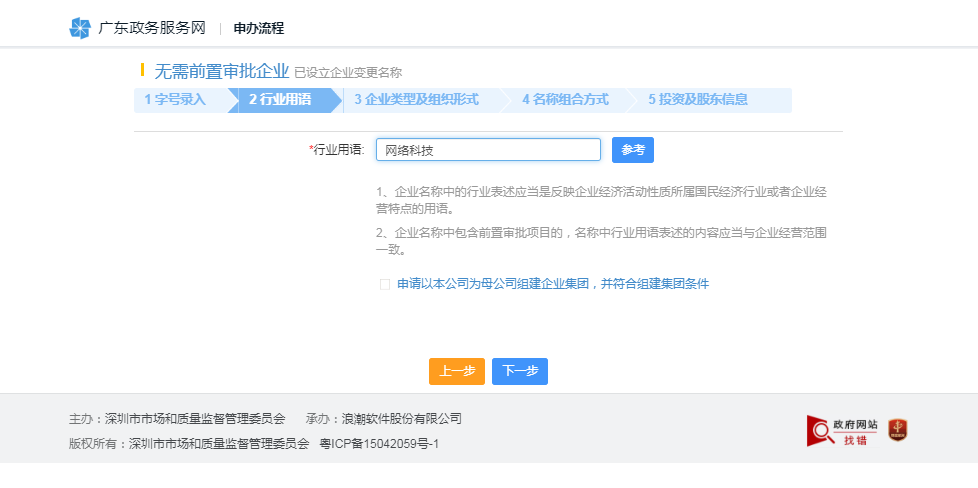Screen dimensions: 978x488
Task: Open the 粤ICP备15042059号-1 link
Action: point(378,444)
